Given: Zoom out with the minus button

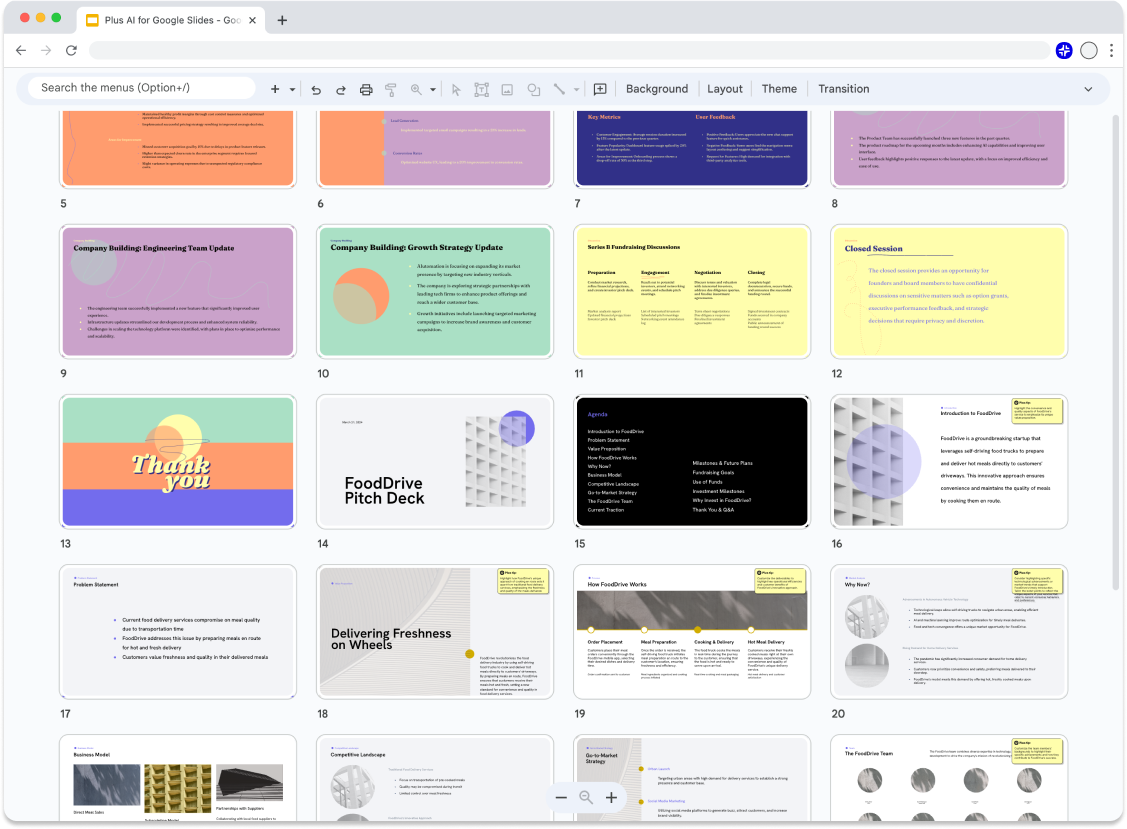Looking at the screenshot, I should point(561,797).
